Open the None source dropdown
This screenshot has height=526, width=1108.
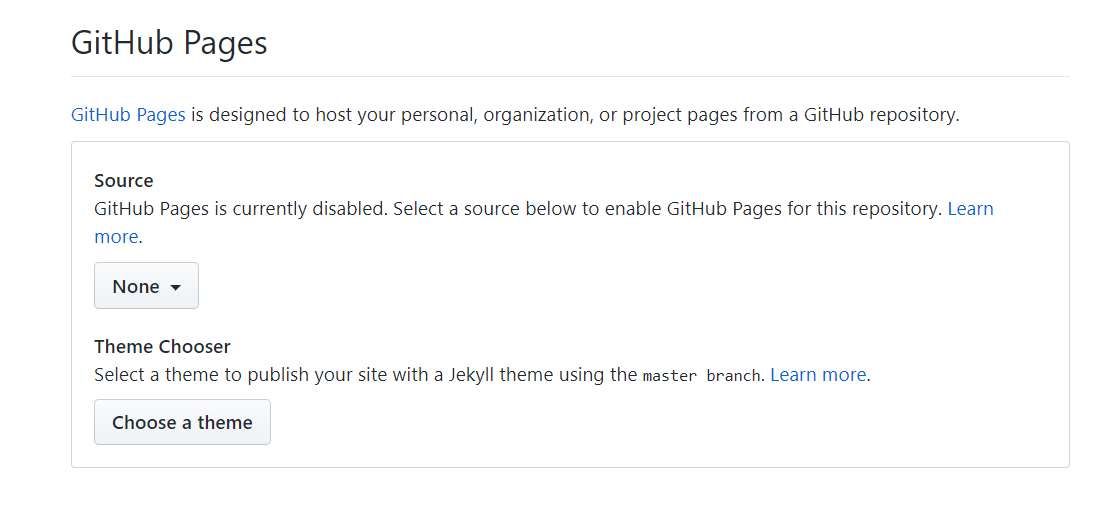click(146, 286)
